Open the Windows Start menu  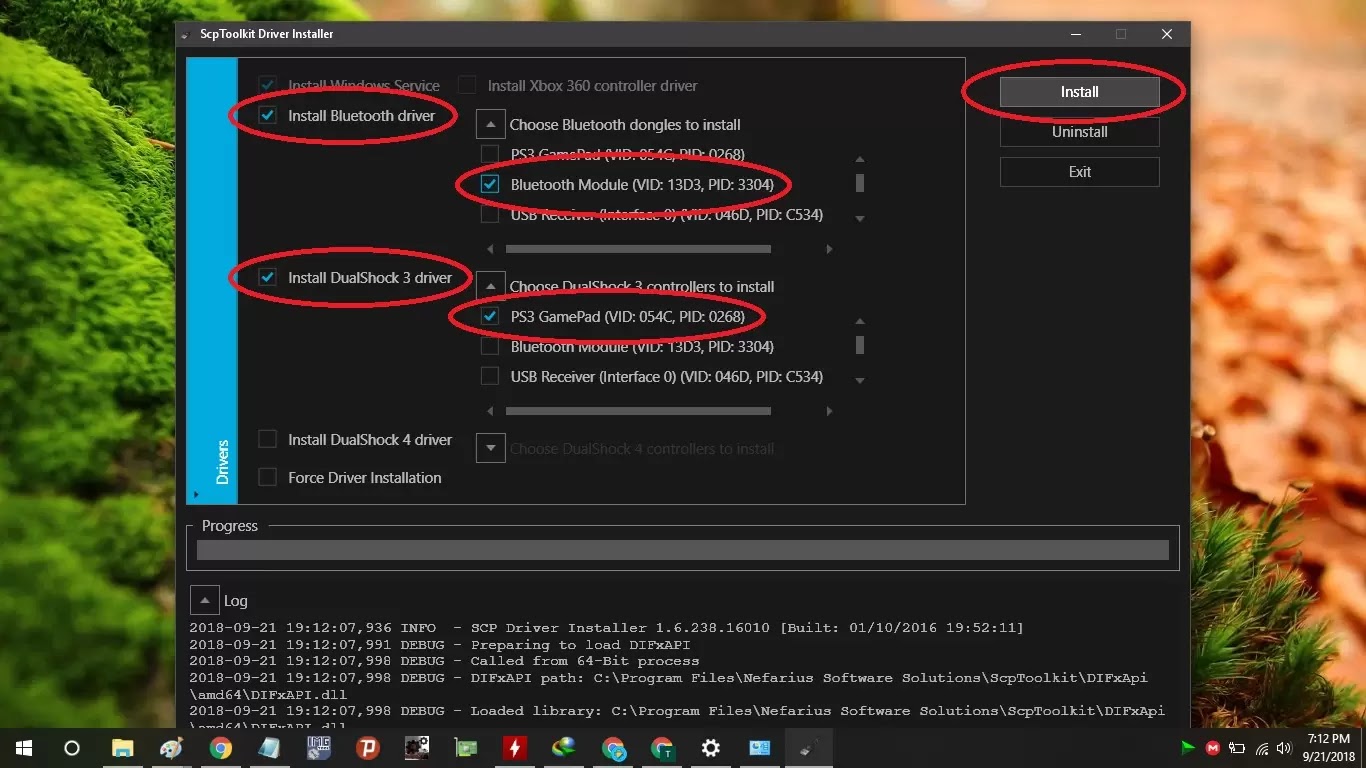[23, 748]
